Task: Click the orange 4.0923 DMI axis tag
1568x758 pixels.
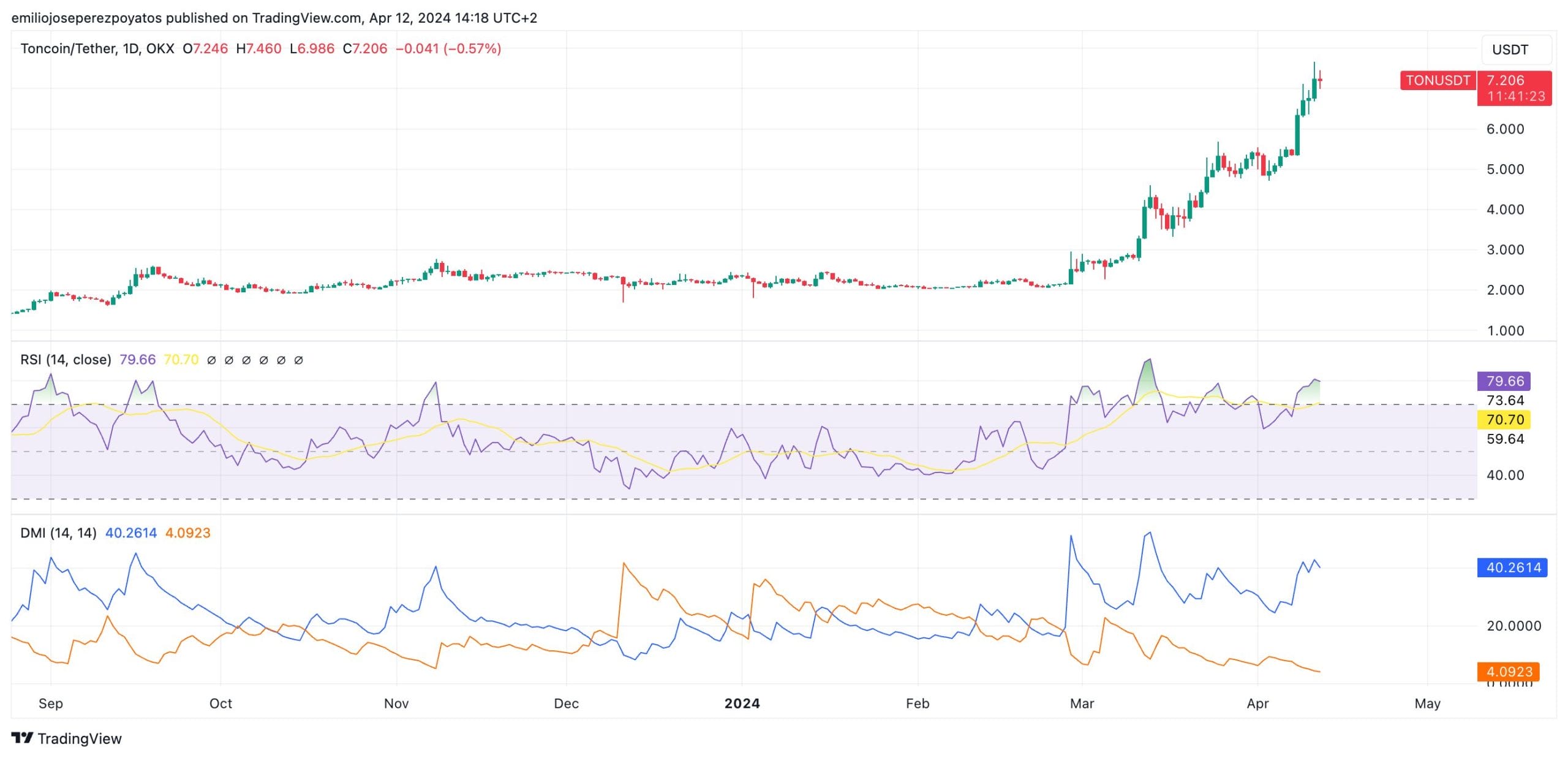Action: (x=1508, y=671)
